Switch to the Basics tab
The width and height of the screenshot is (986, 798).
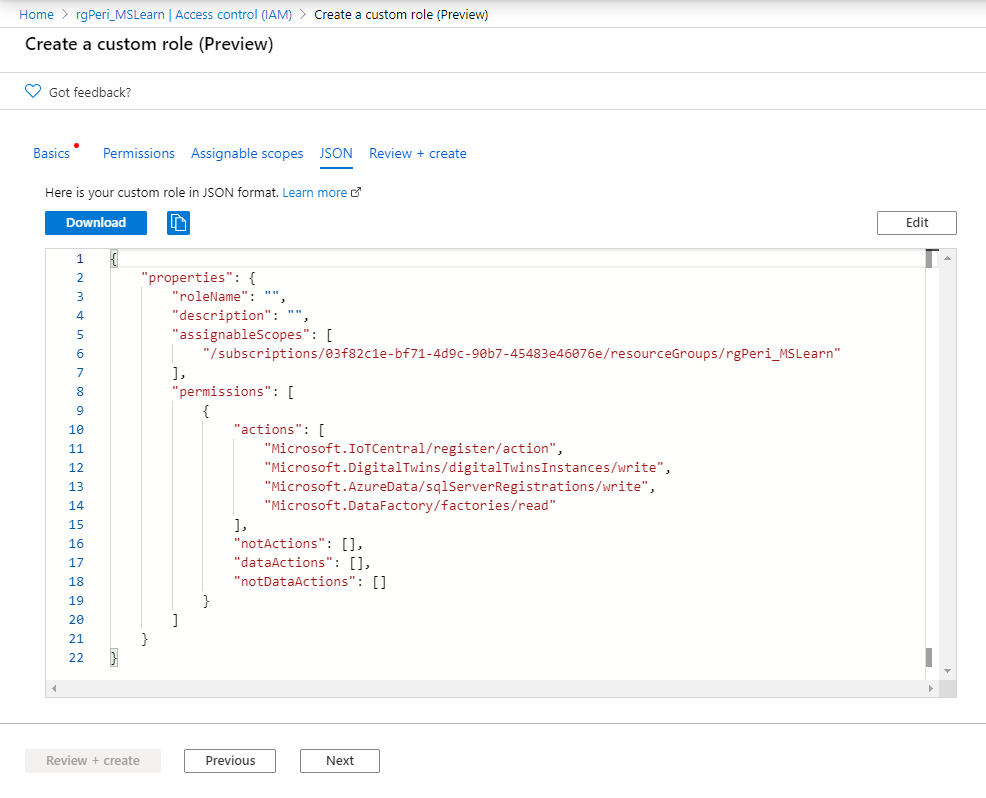tap(52, 153)
